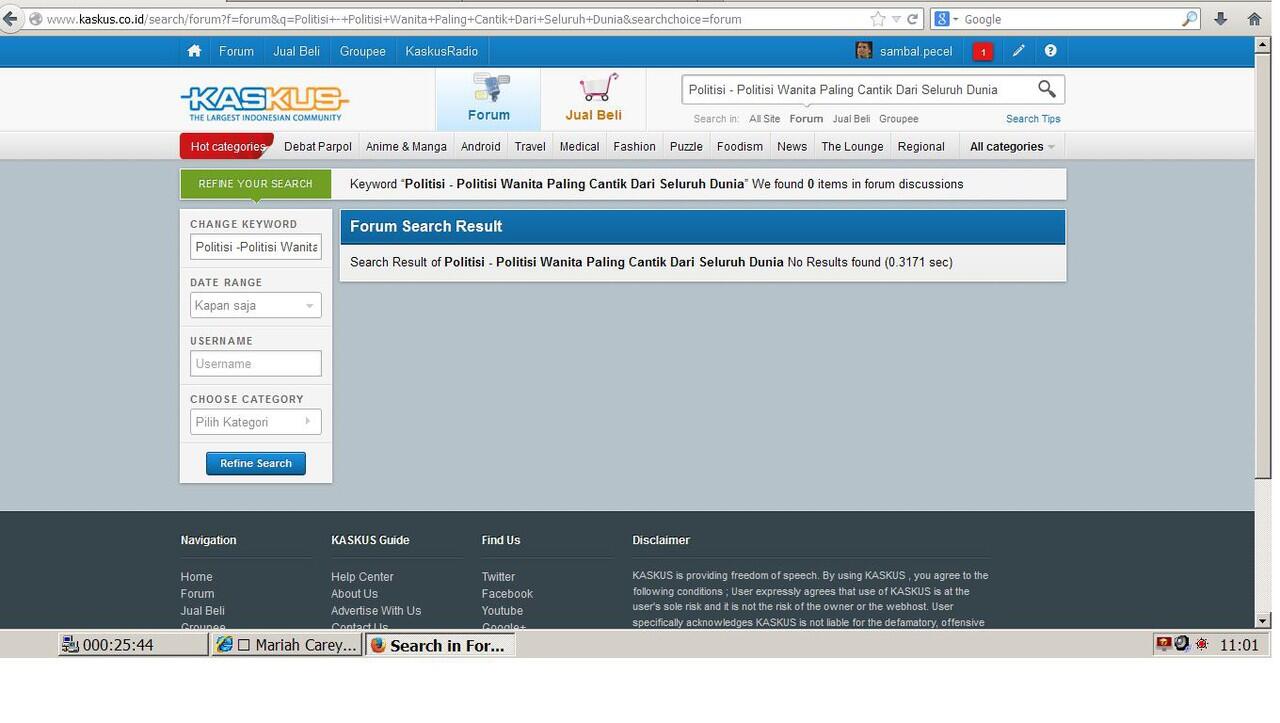
Task: Click Hot categories red label
Action: 227,146
